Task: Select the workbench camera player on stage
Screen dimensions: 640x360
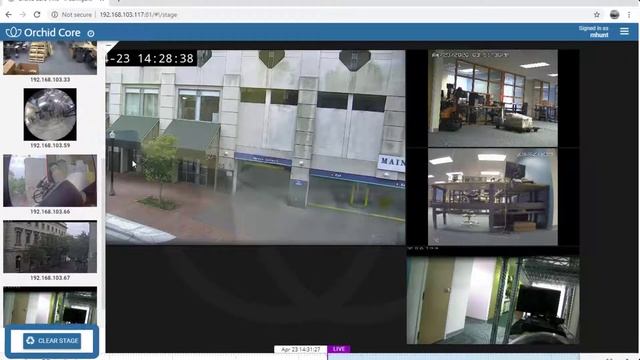Action: [x=493, y=197]
